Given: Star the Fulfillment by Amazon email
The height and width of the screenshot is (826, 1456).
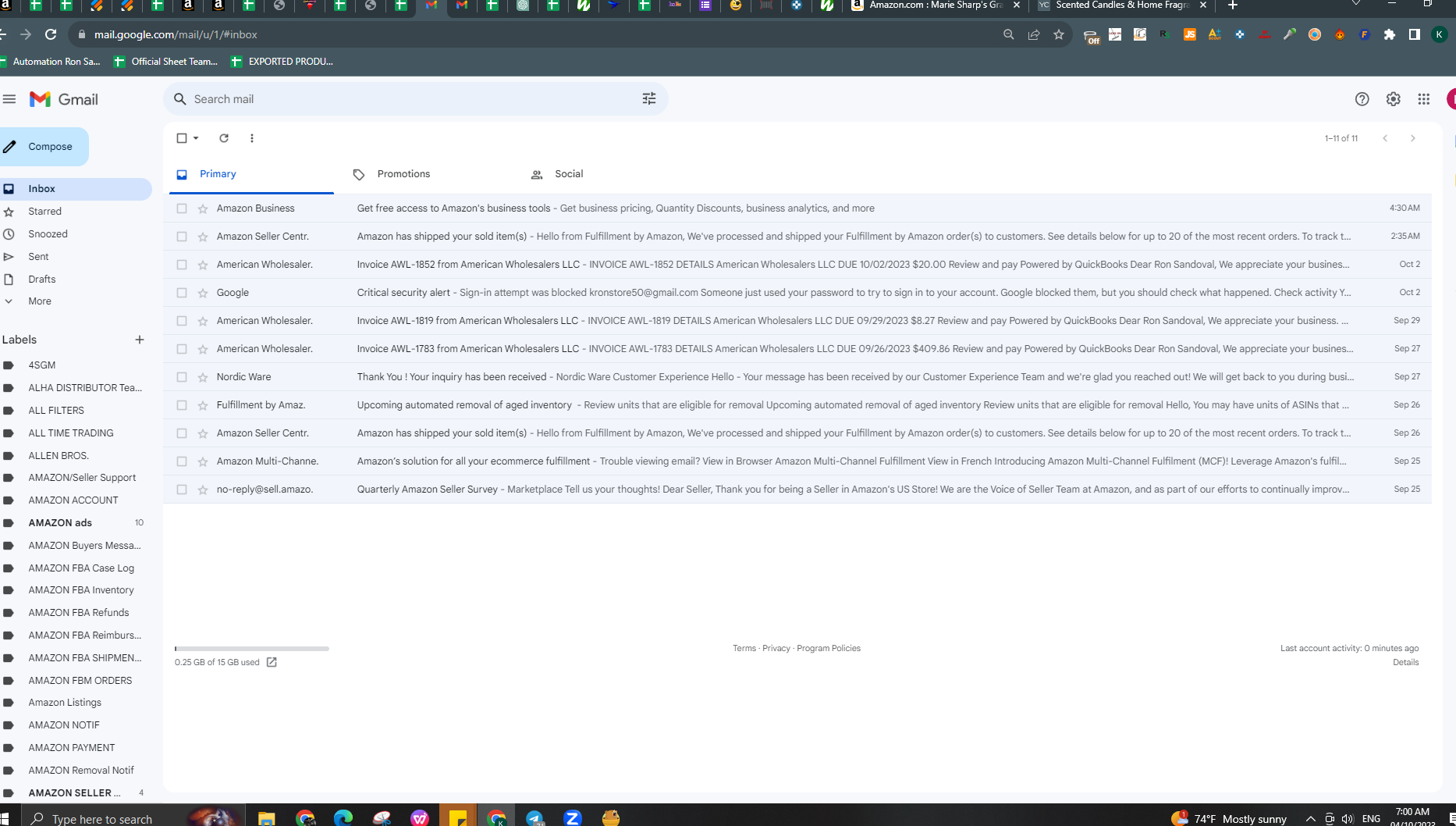Looking at the screenshot, I should coord(203,405).
